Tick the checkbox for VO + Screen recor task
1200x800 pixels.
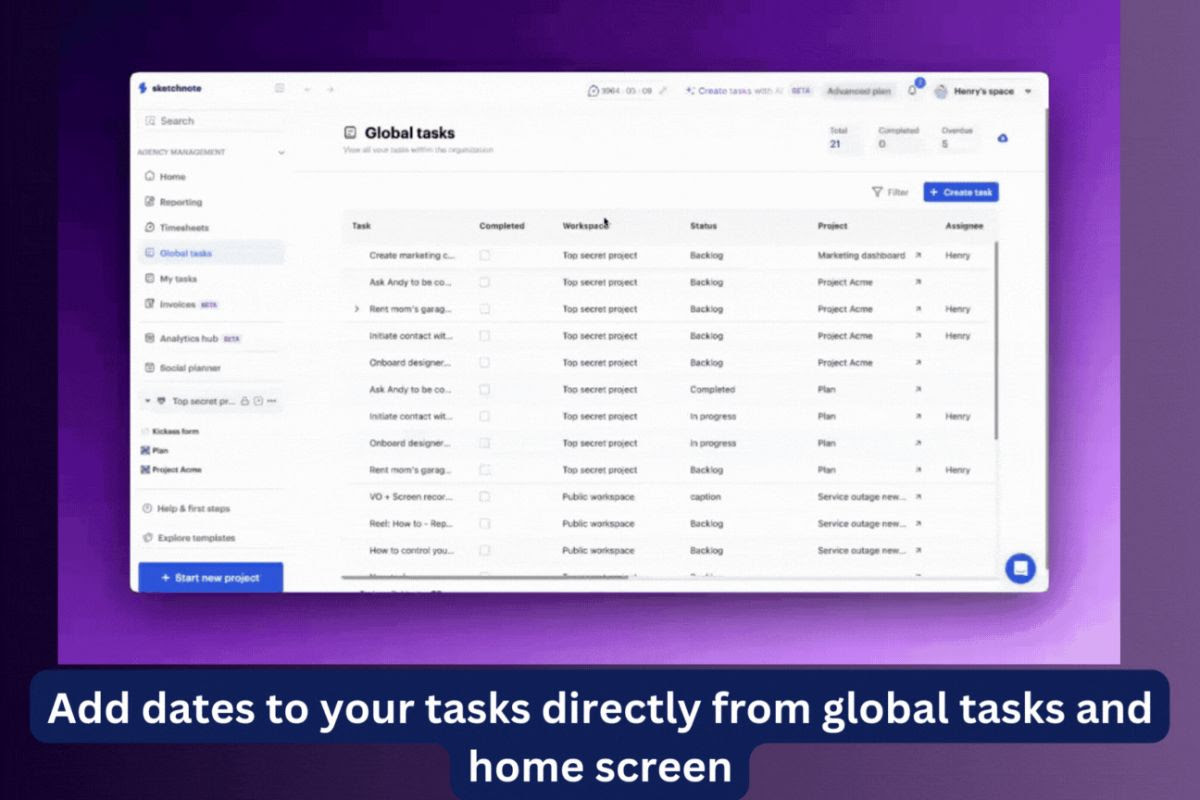point(484,497)
